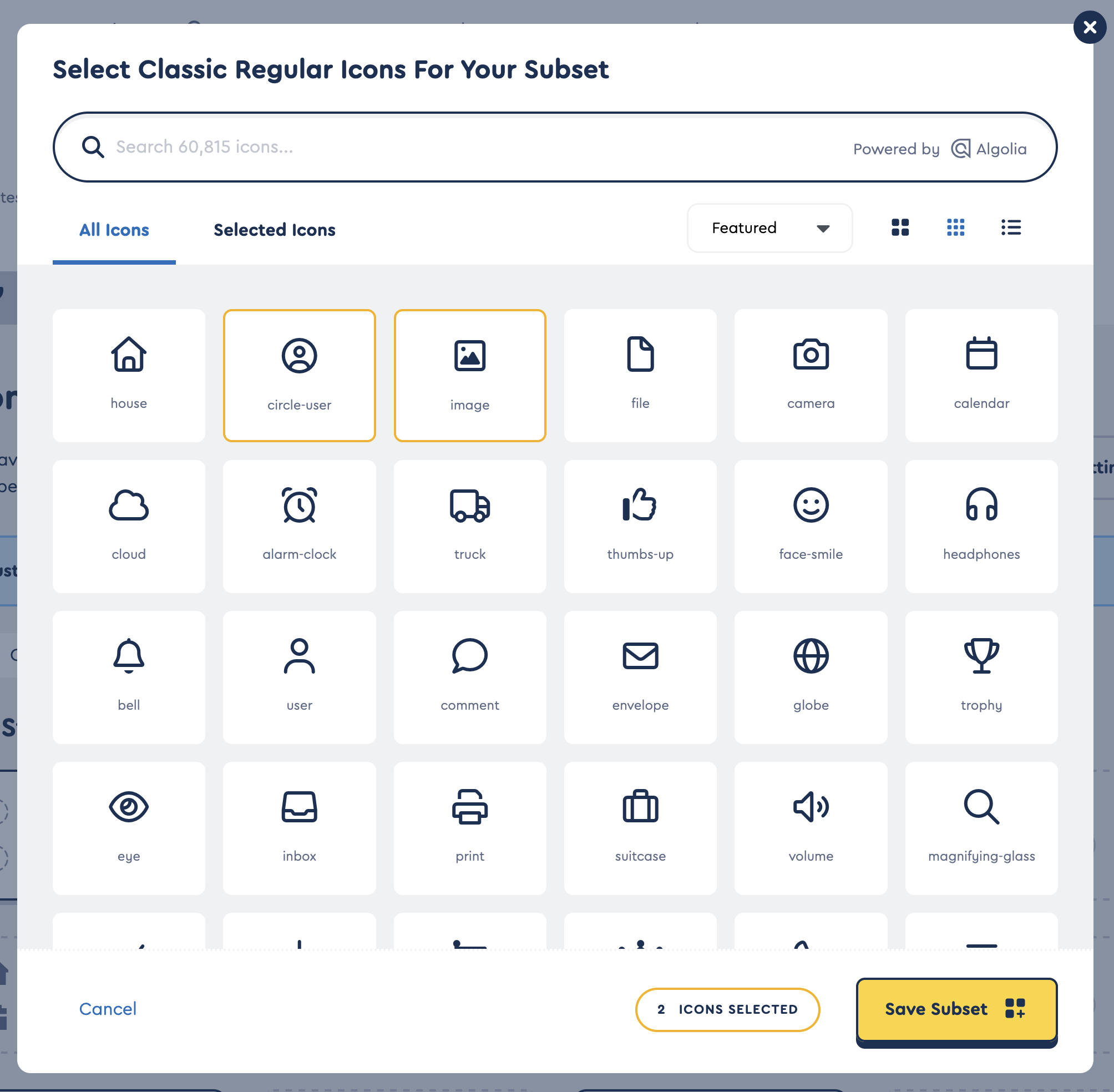Image resolution: width=1114 pixels, height=1092 pixels.
Task: Switch to the All Icons tab
Action: pos(114,230)
